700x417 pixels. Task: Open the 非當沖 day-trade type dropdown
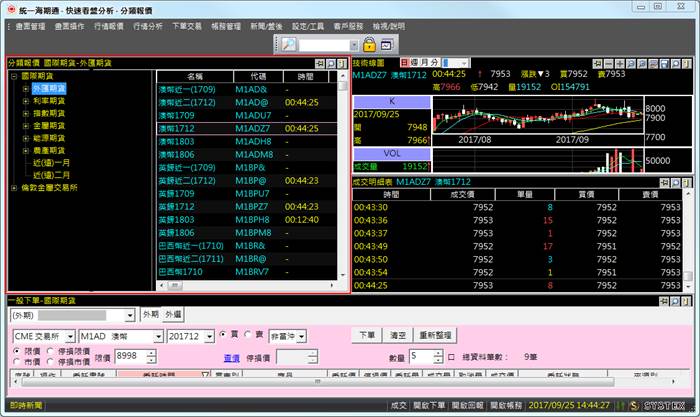click(x=302, y=336)
